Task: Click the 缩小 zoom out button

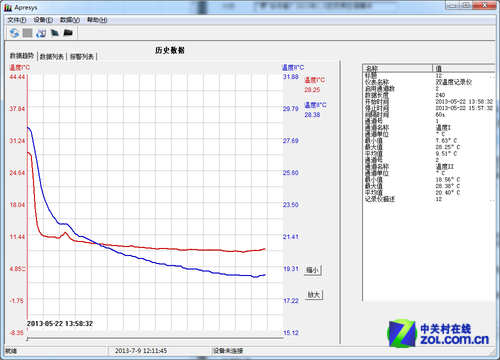Action: 312,270
